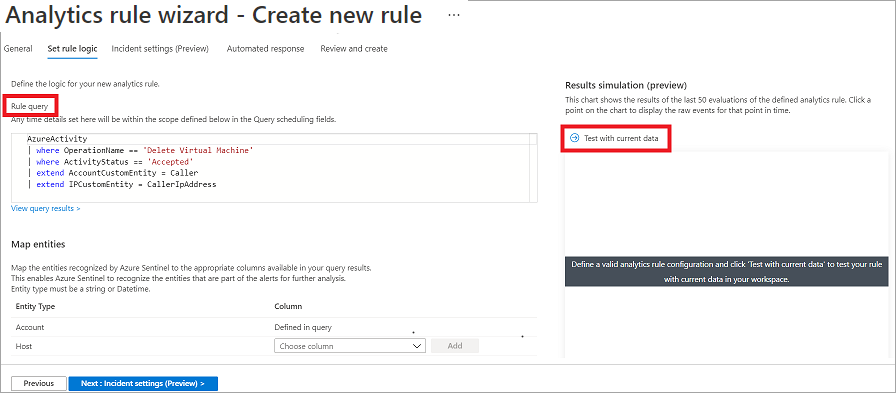This screenshot has height=393, width=896.
Task: Open the General tab
Action: 18,49
